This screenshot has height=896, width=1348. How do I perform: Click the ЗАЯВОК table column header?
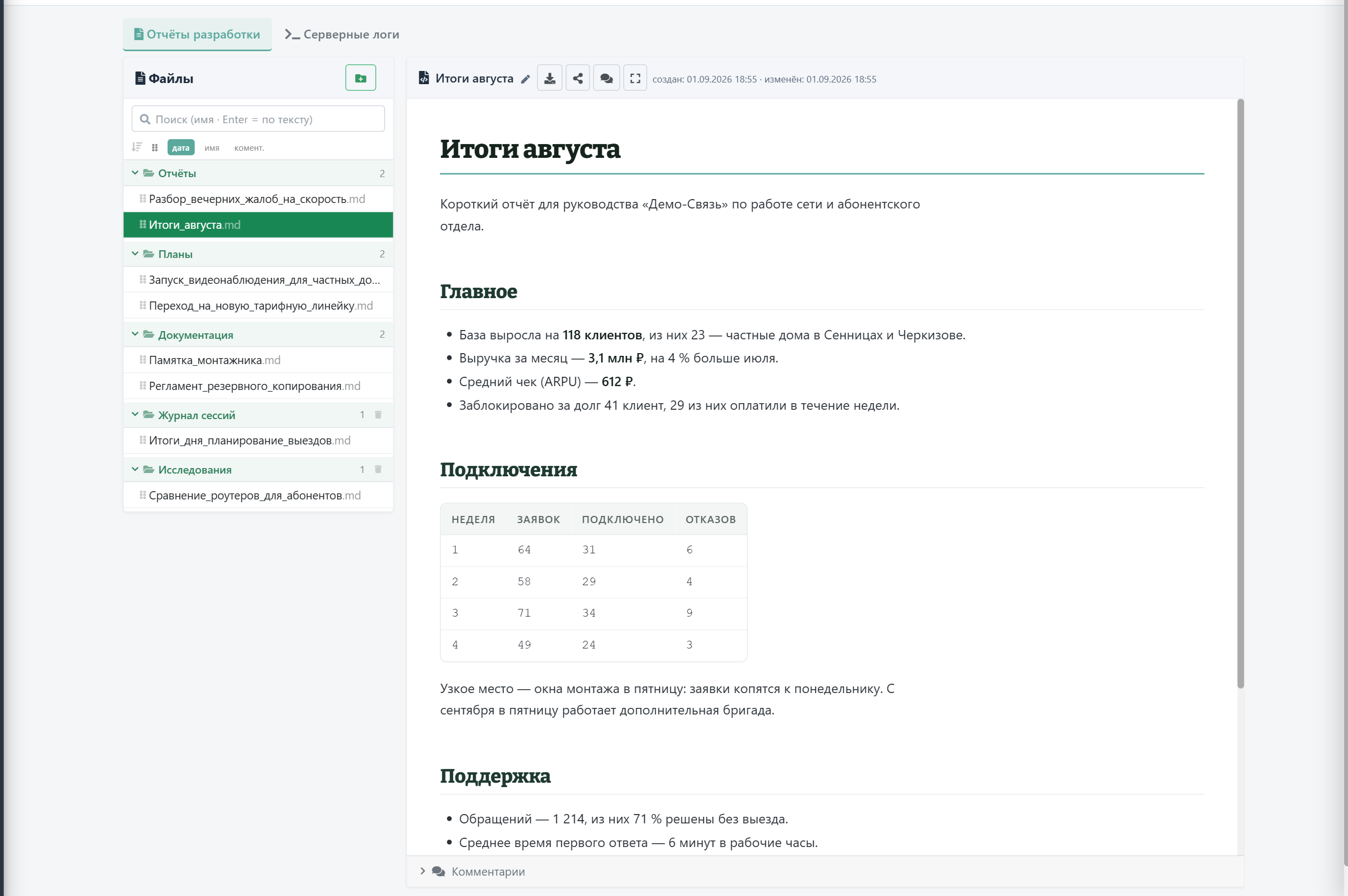[538, 519]
